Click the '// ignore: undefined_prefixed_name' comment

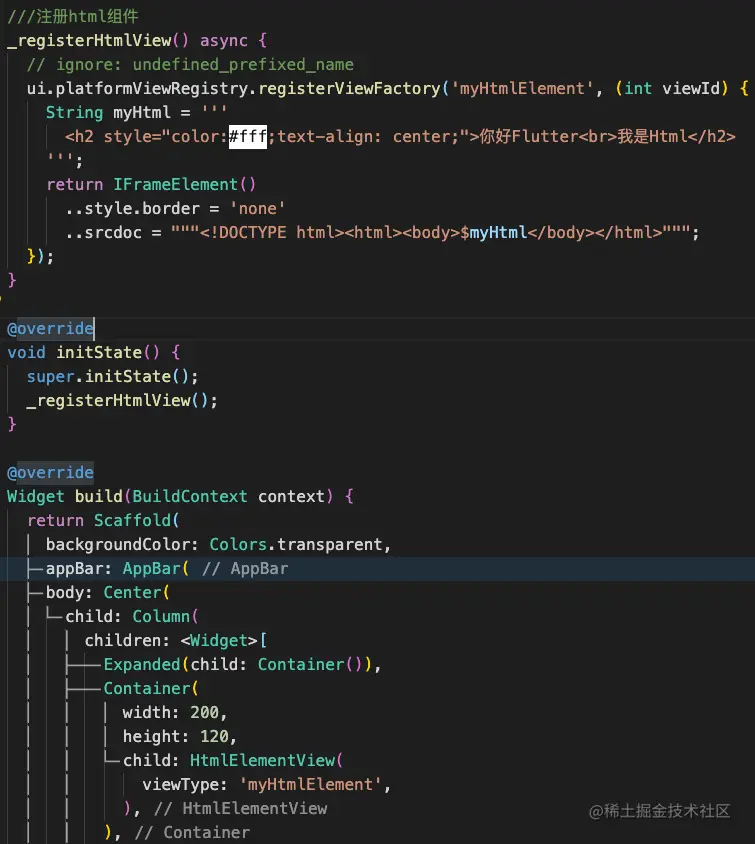[190, 65]
